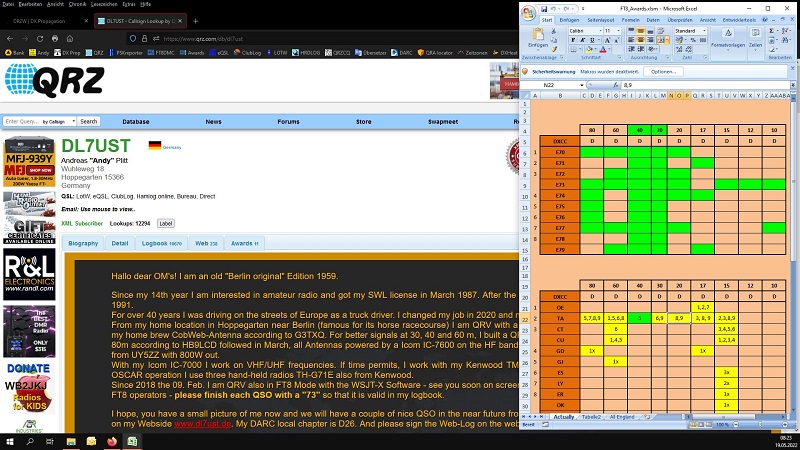800x450 pixels.
Task: Open the Borders dropdown in Excel ribbon
Action: point(580,49)
